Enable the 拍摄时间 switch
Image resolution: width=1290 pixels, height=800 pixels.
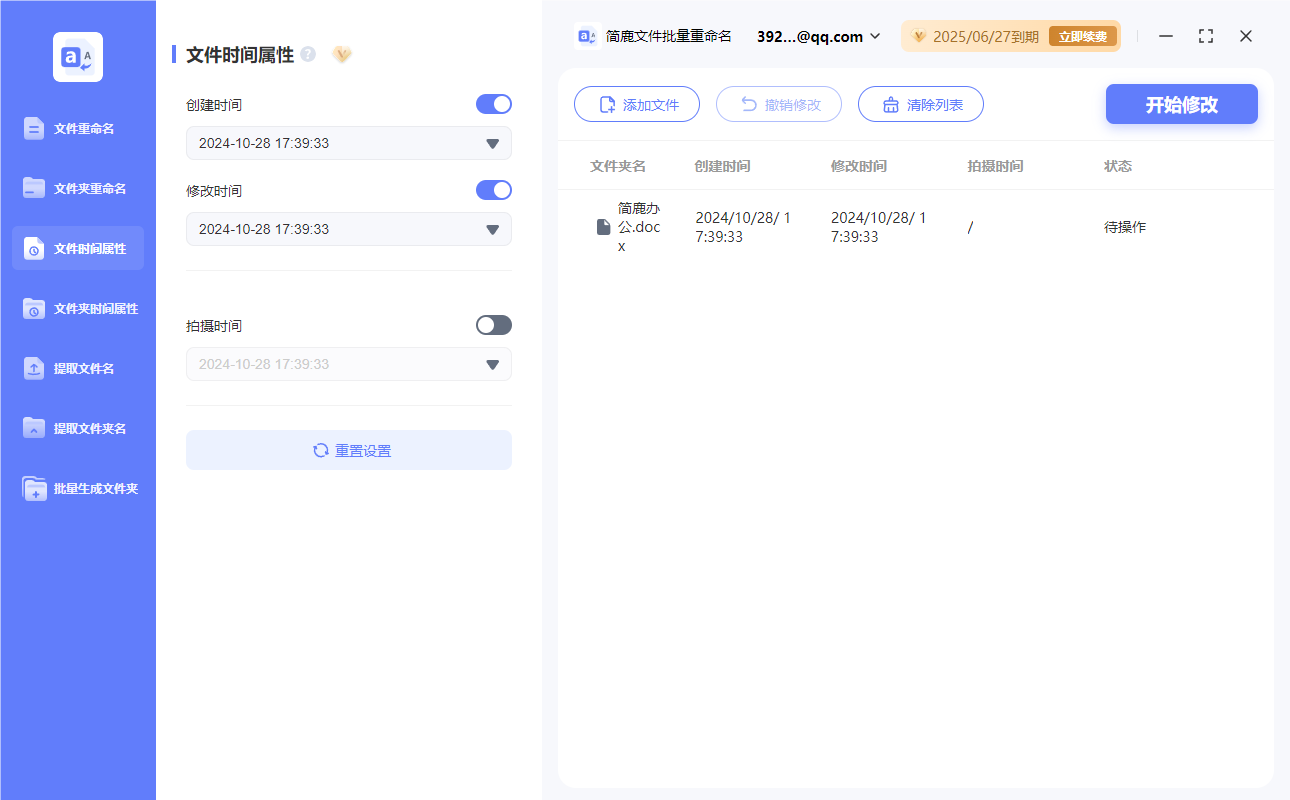[x=493, y=324]
